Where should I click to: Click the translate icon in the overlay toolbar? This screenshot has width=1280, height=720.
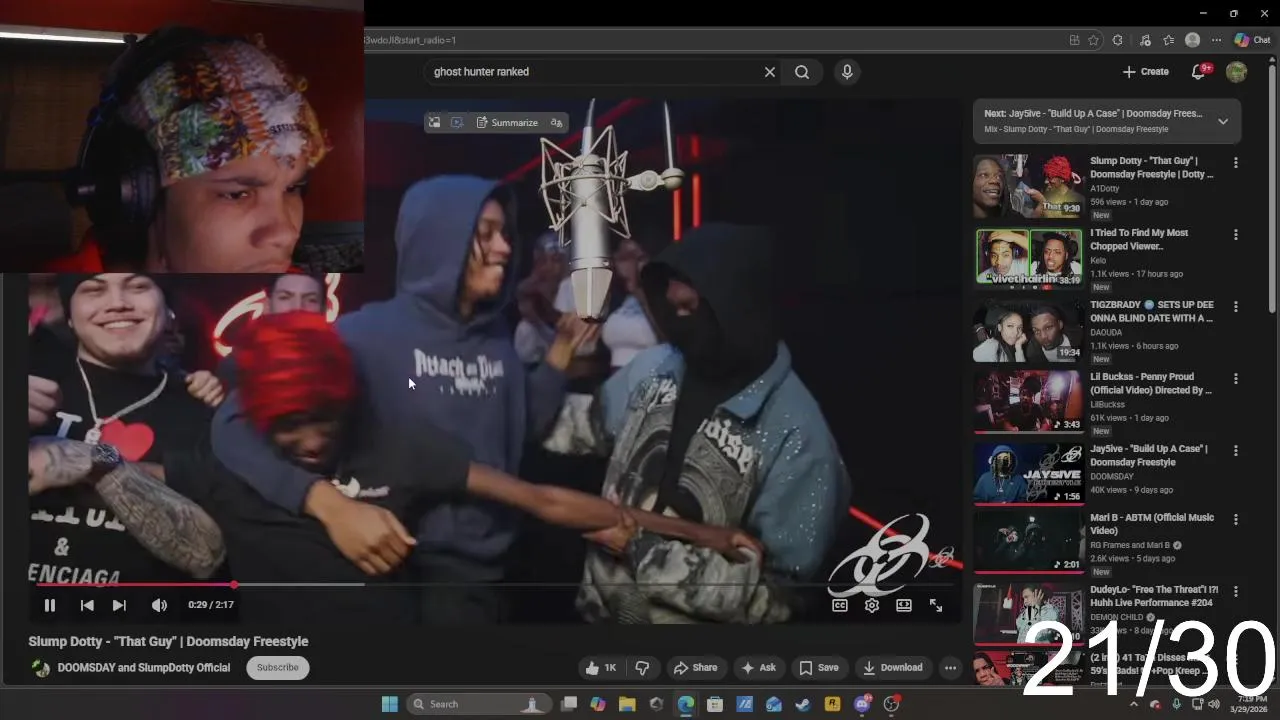point(557,122)
